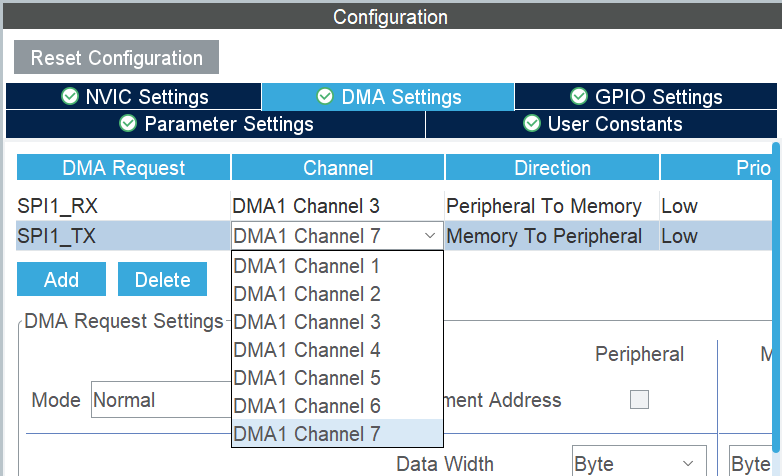Select the SPI1_RX request row
The width and height of the screenshot is (782, 476).
tap(123, 206)
